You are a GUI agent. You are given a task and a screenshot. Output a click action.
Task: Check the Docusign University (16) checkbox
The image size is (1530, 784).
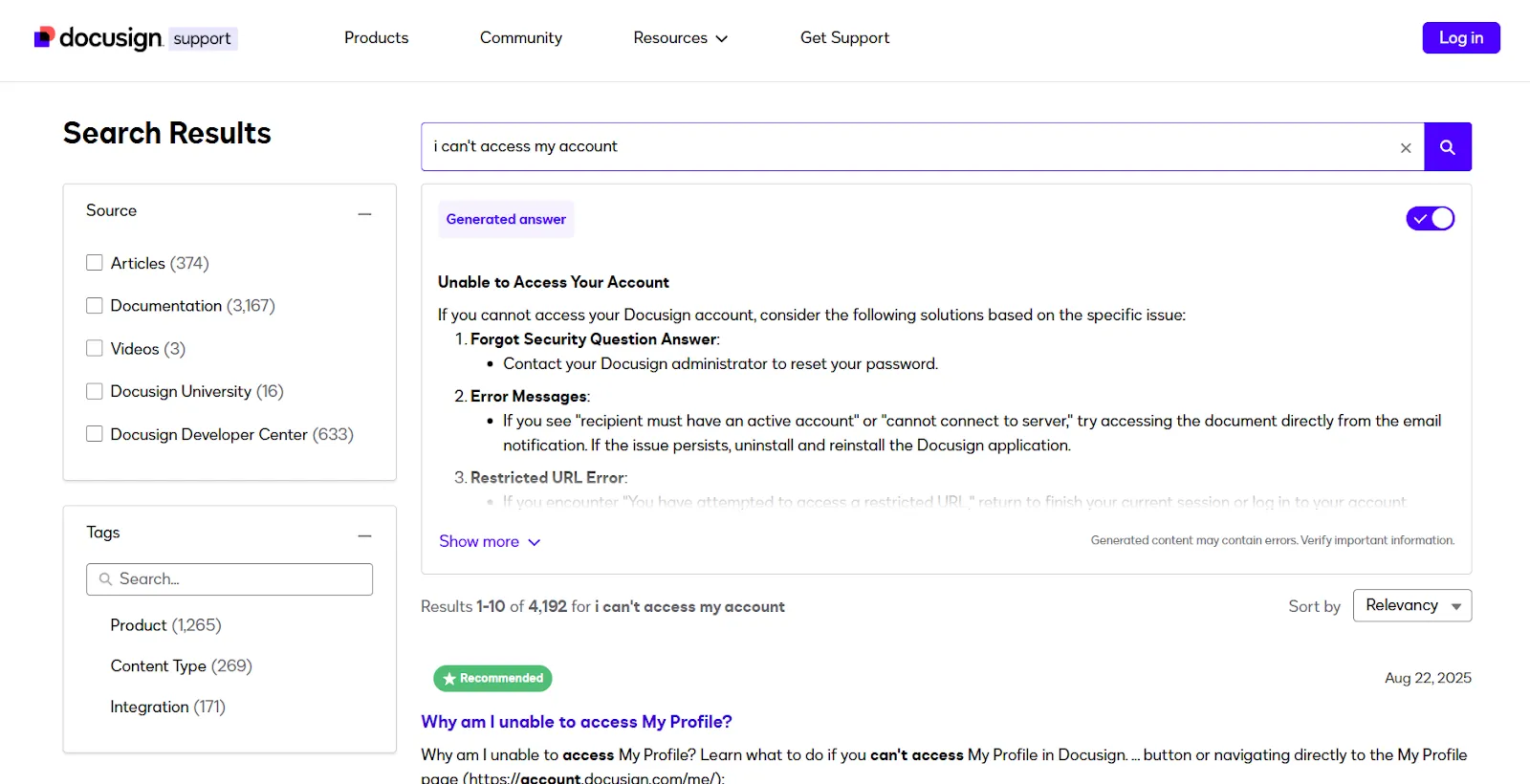coord(95,391)
